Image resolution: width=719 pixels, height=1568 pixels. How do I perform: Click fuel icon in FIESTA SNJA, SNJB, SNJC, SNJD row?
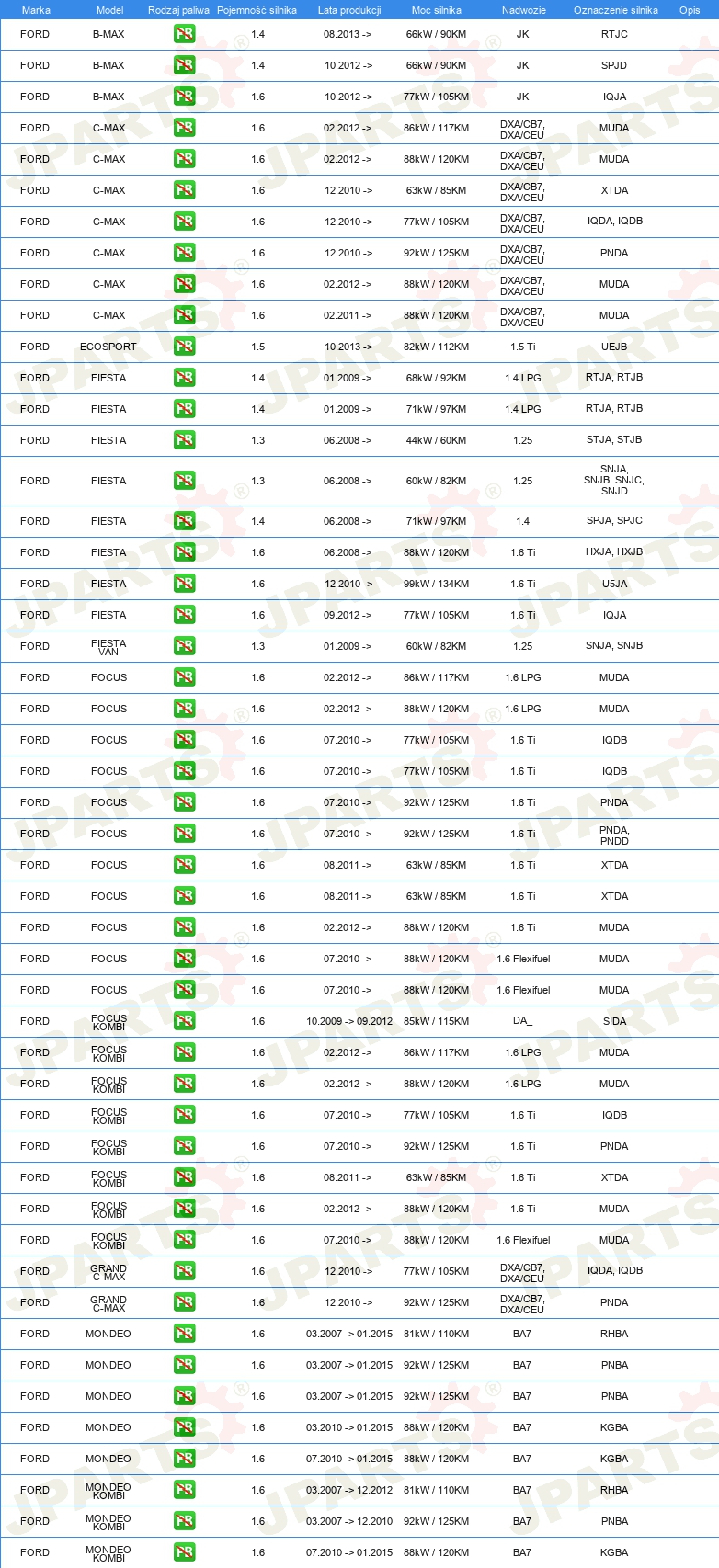185,481
